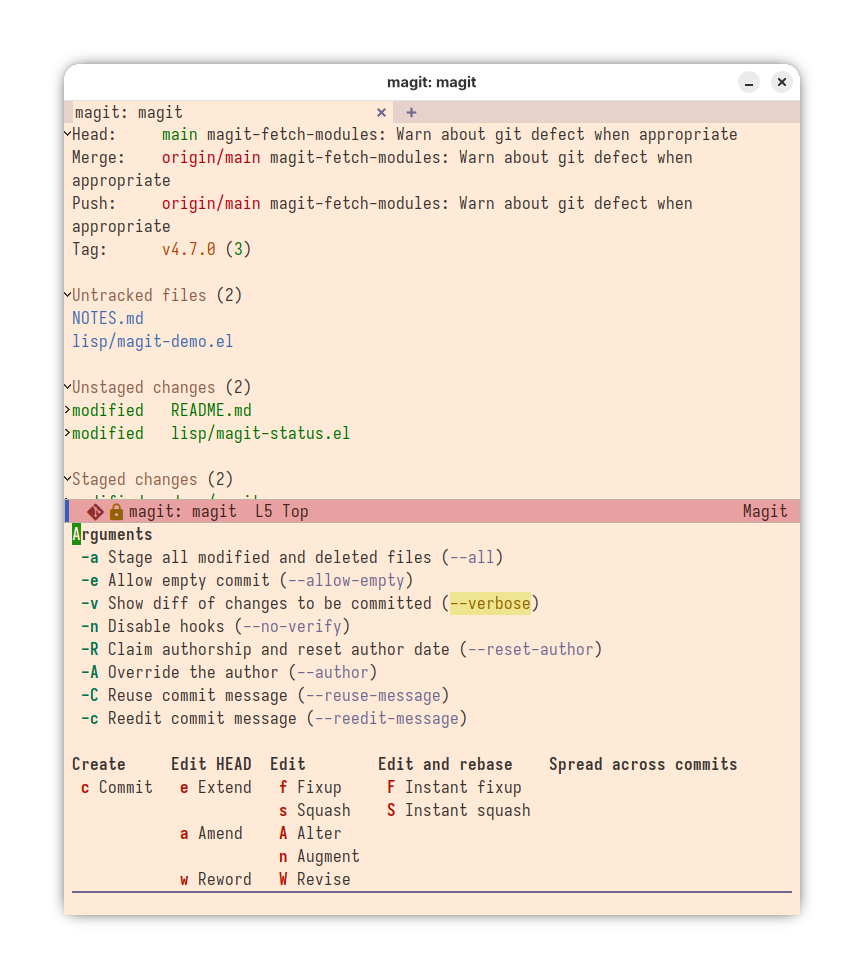Run the Amend command
Image resolution: width=864 pixels, height=979 pixels.
(x=211, y=834)
